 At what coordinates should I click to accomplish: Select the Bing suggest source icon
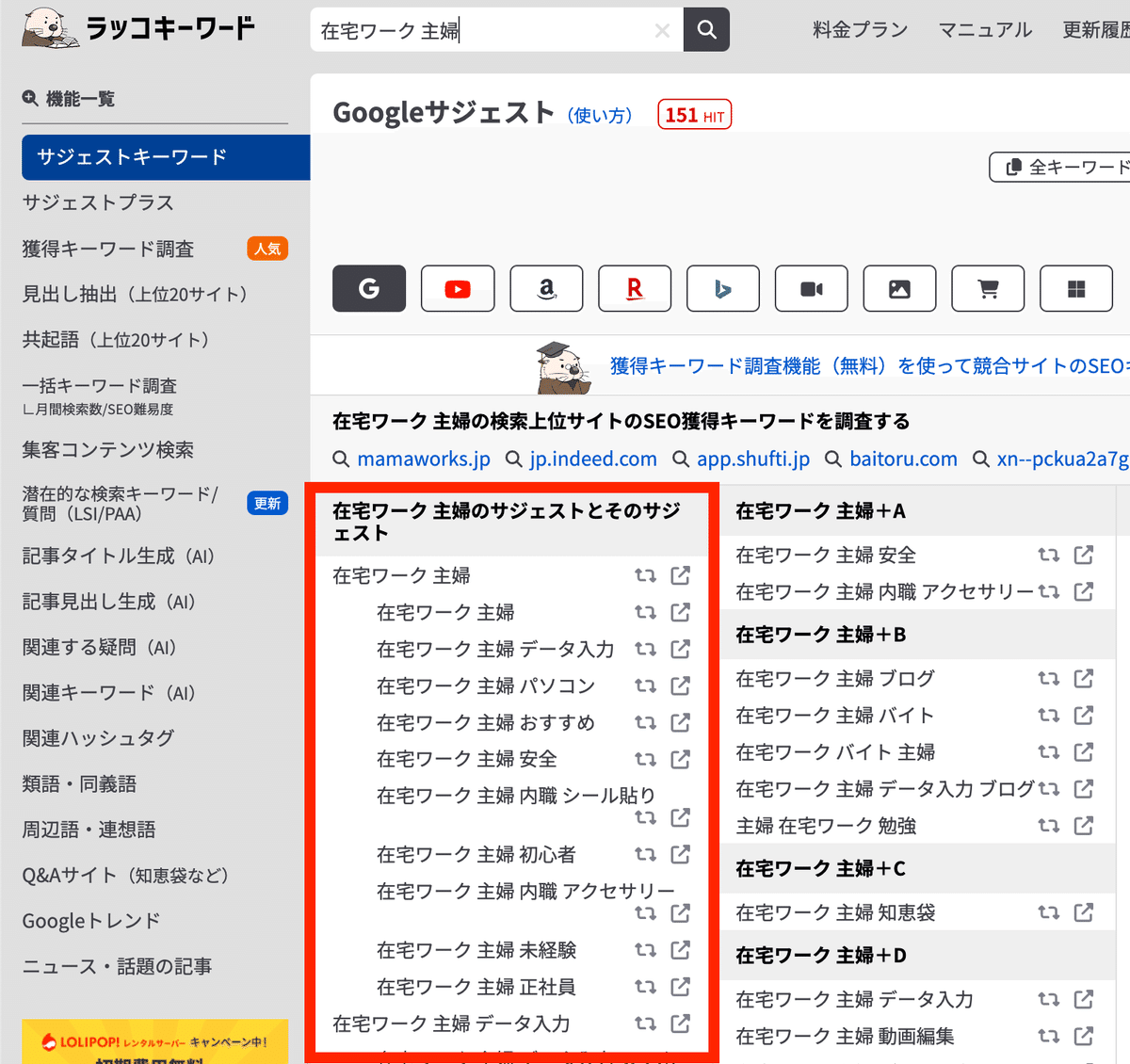pos(723,288)
